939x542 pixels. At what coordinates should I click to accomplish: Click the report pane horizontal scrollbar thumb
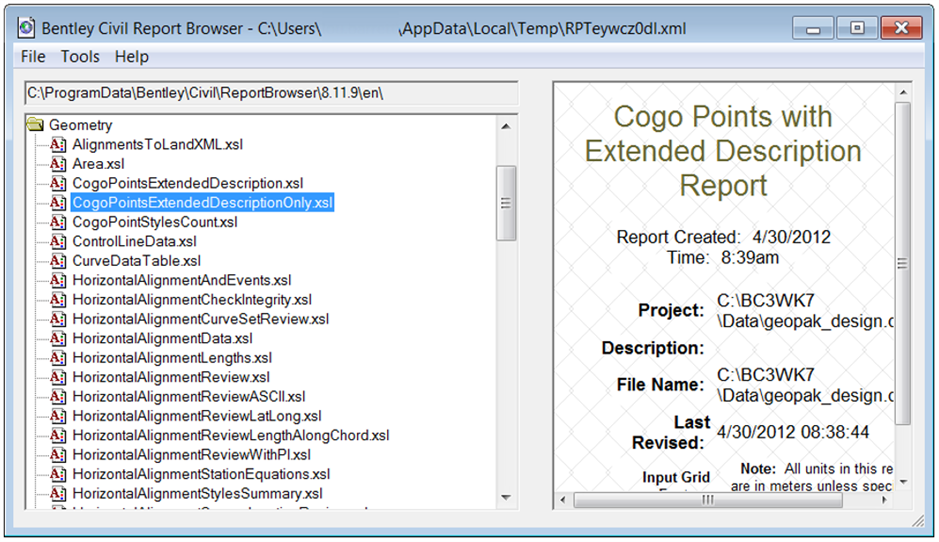click(708, 499)
